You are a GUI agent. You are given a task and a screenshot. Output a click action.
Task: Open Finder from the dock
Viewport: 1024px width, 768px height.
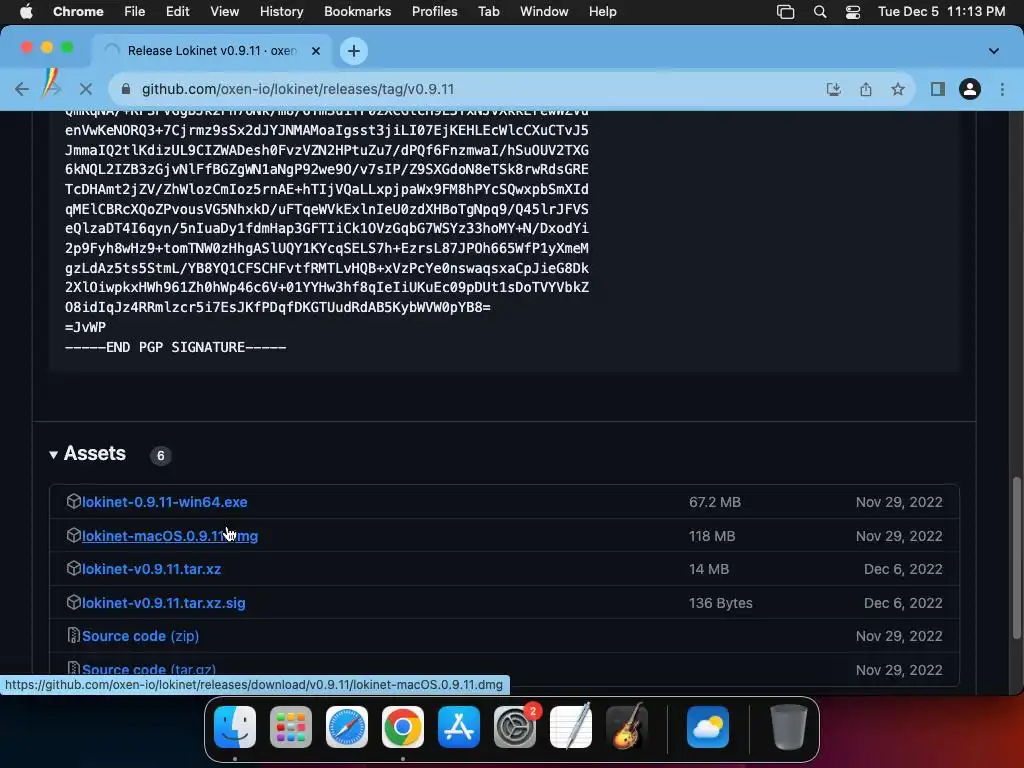[x=235, y=726]
